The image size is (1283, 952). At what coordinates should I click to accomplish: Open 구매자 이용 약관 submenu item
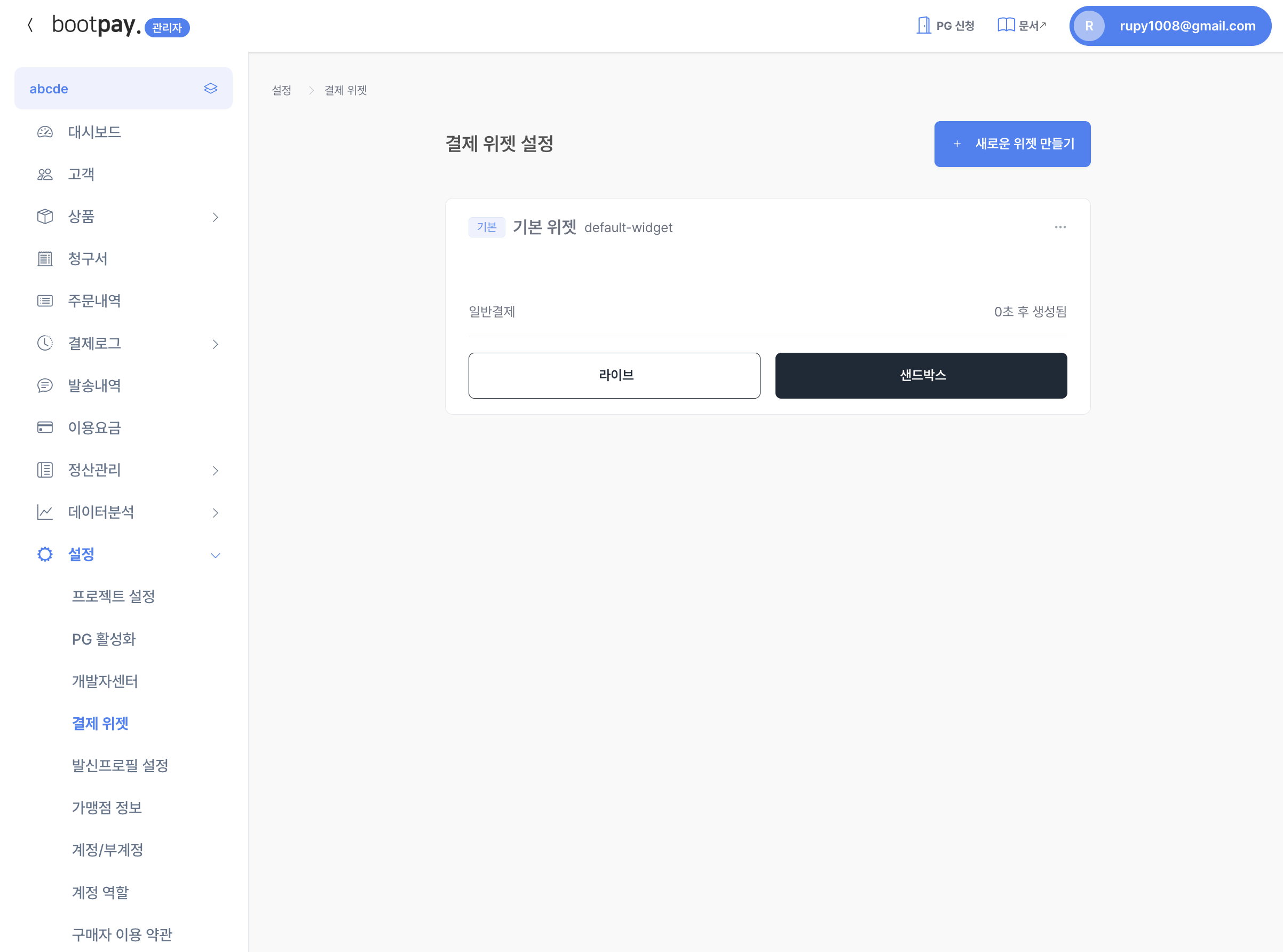pyautogui.click(x=122, y=934)
